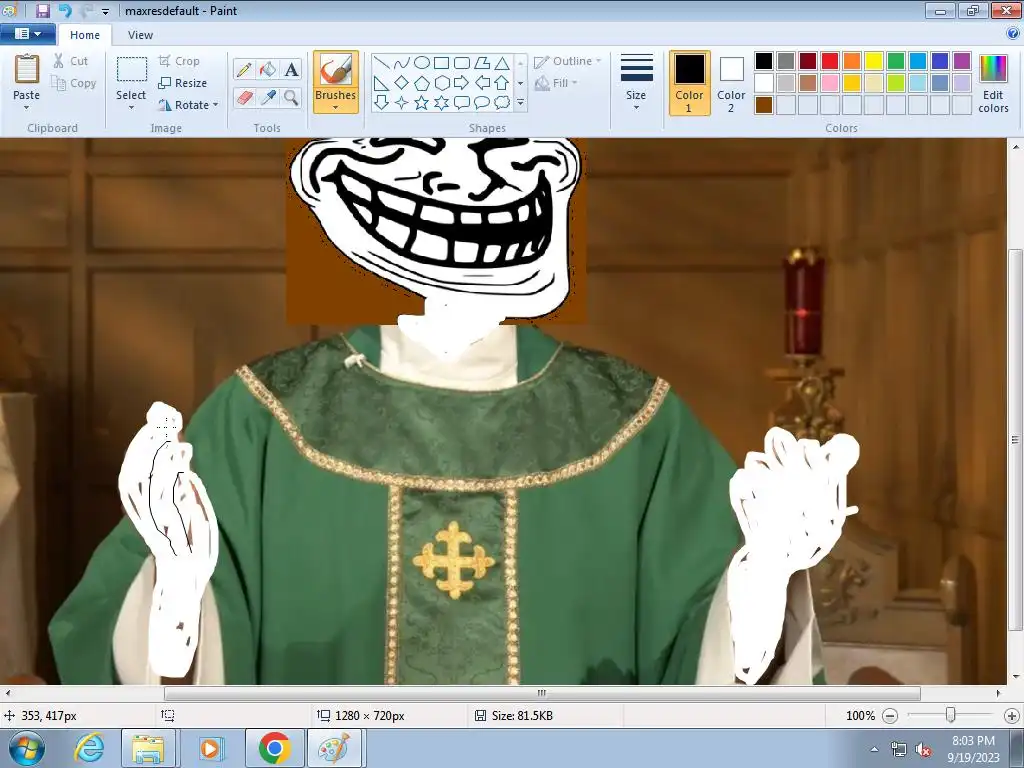The height and width of the screenshot is (768, 1024).
Task: Open Google Chrome from taskbar
Action: (x=274, y=748)
